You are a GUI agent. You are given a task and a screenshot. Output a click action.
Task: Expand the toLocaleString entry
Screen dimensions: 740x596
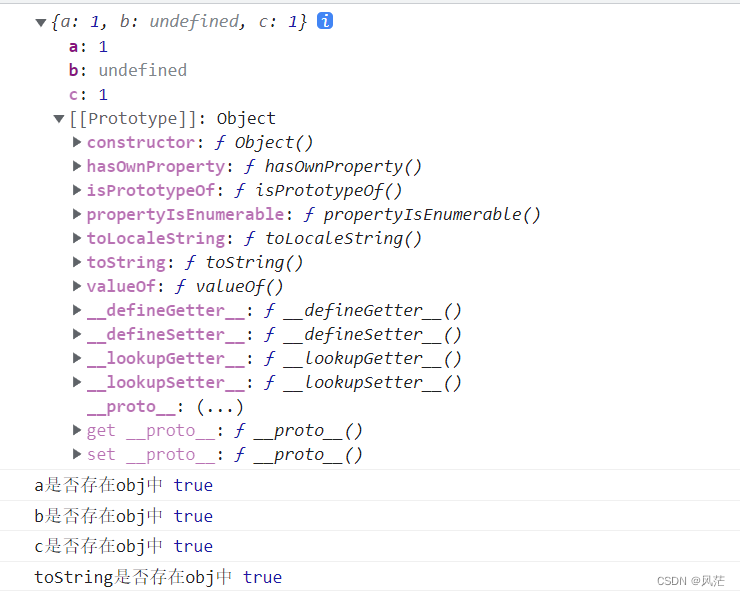tap(77, 238)
